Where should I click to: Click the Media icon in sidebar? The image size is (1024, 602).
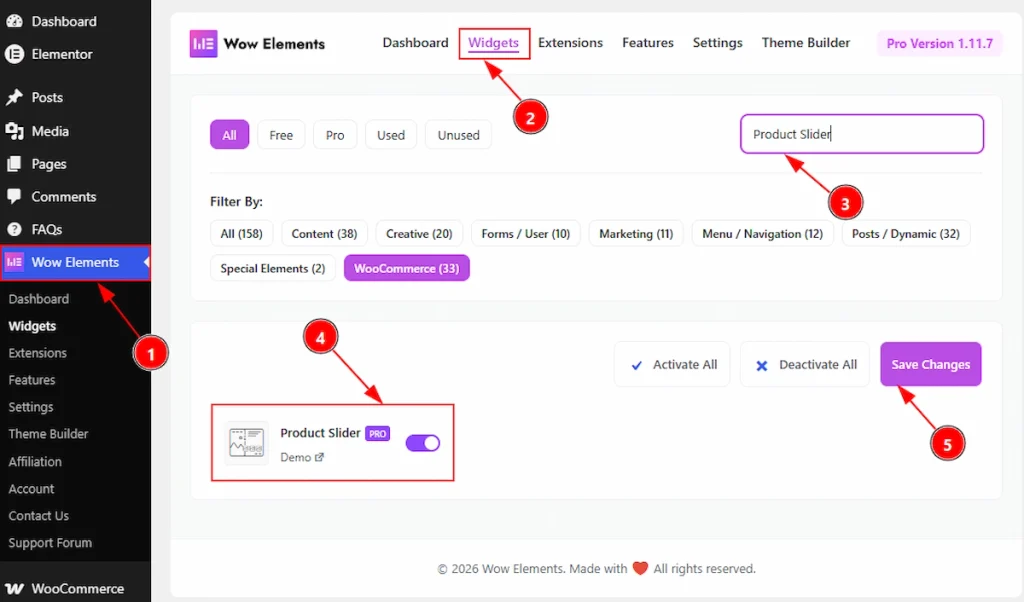click(14, 131)
